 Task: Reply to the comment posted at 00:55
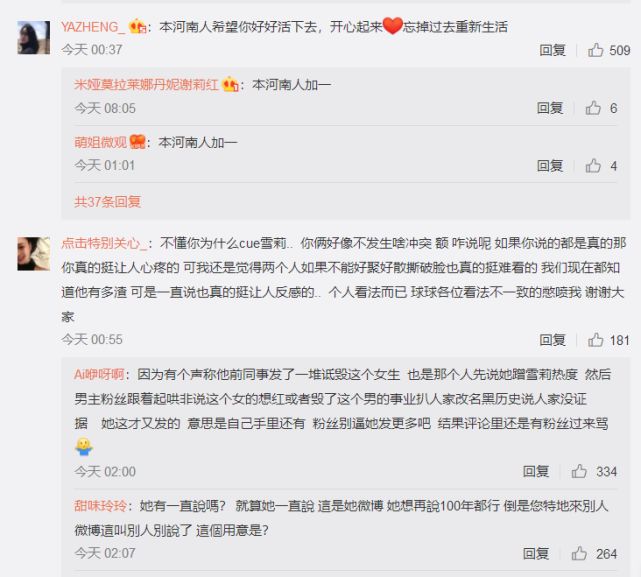pos(552,340)
